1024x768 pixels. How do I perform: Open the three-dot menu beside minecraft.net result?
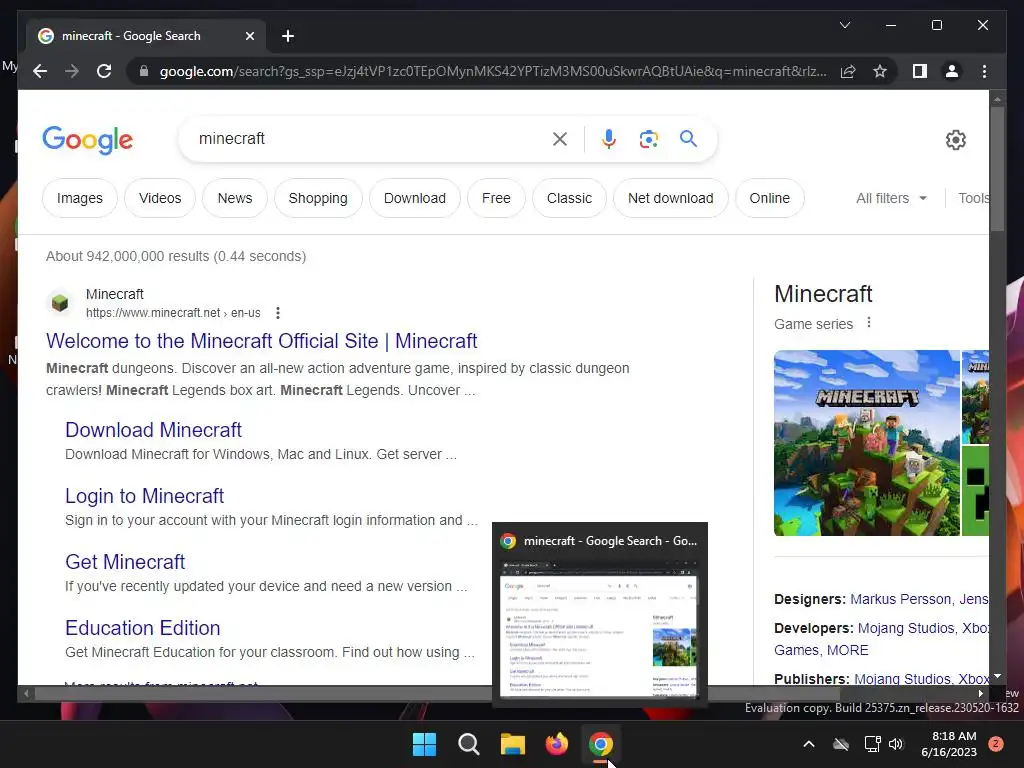(278, 313)
